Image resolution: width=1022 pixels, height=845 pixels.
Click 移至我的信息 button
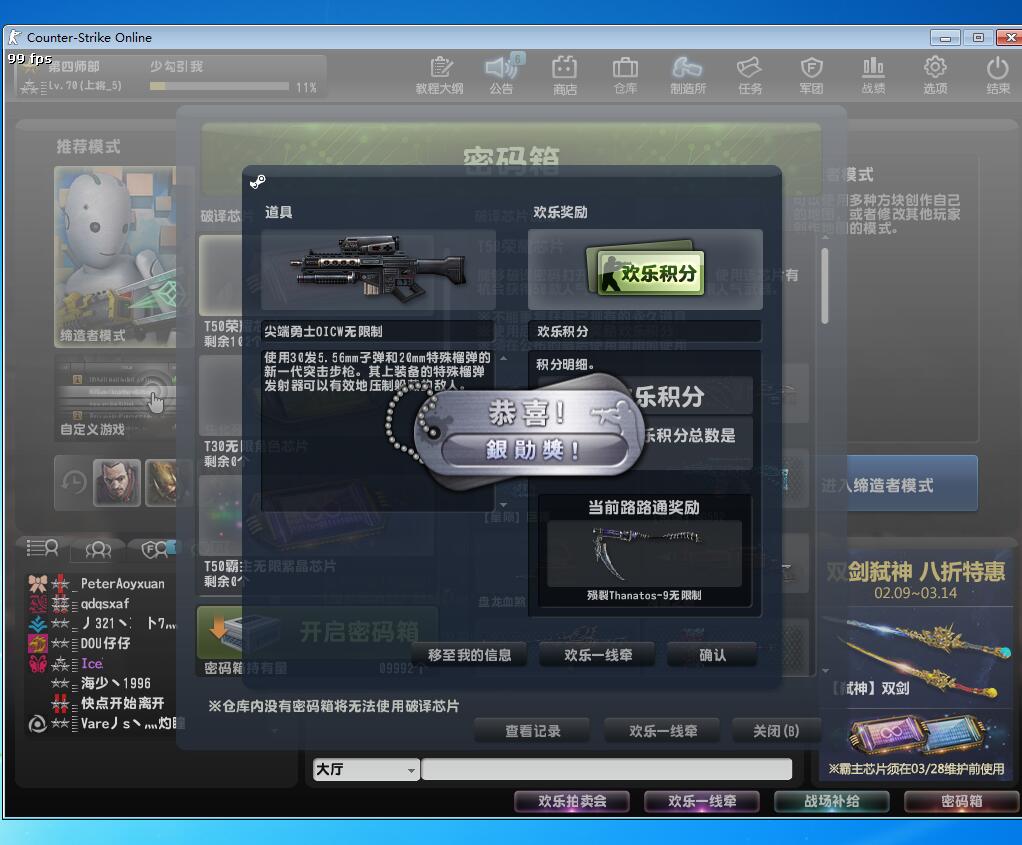pos(469,655)
